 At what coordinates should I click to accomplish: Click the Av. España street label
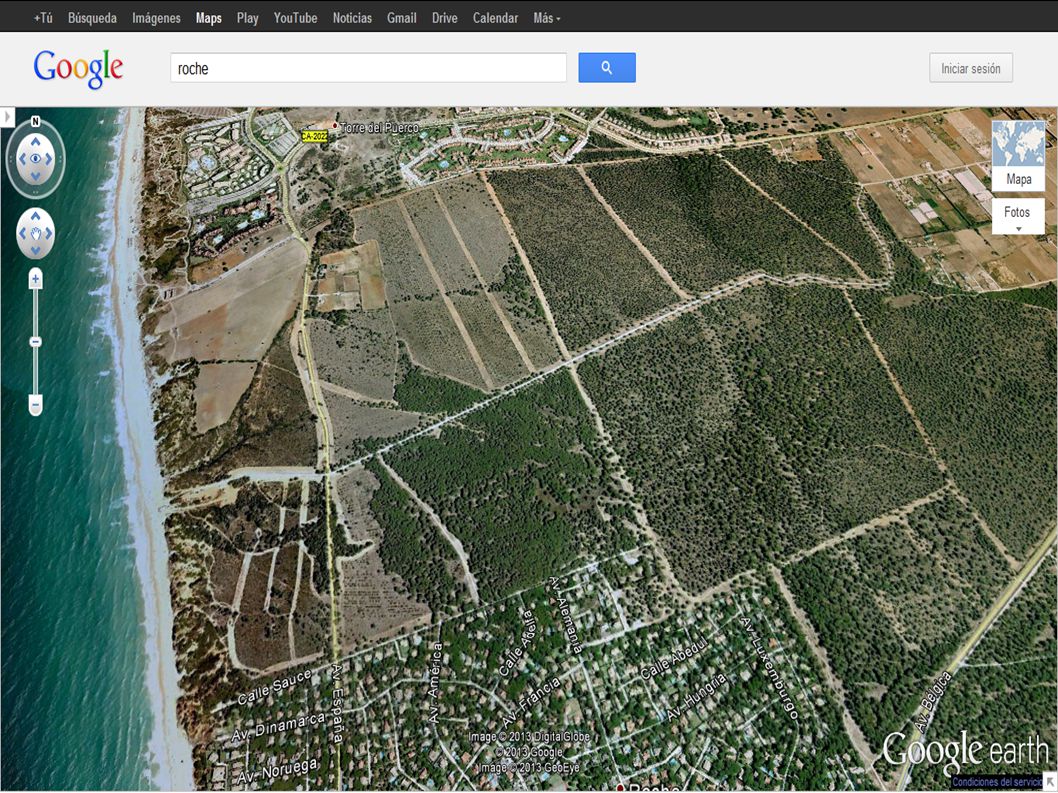pyautogui.click(x=337, y=703)
